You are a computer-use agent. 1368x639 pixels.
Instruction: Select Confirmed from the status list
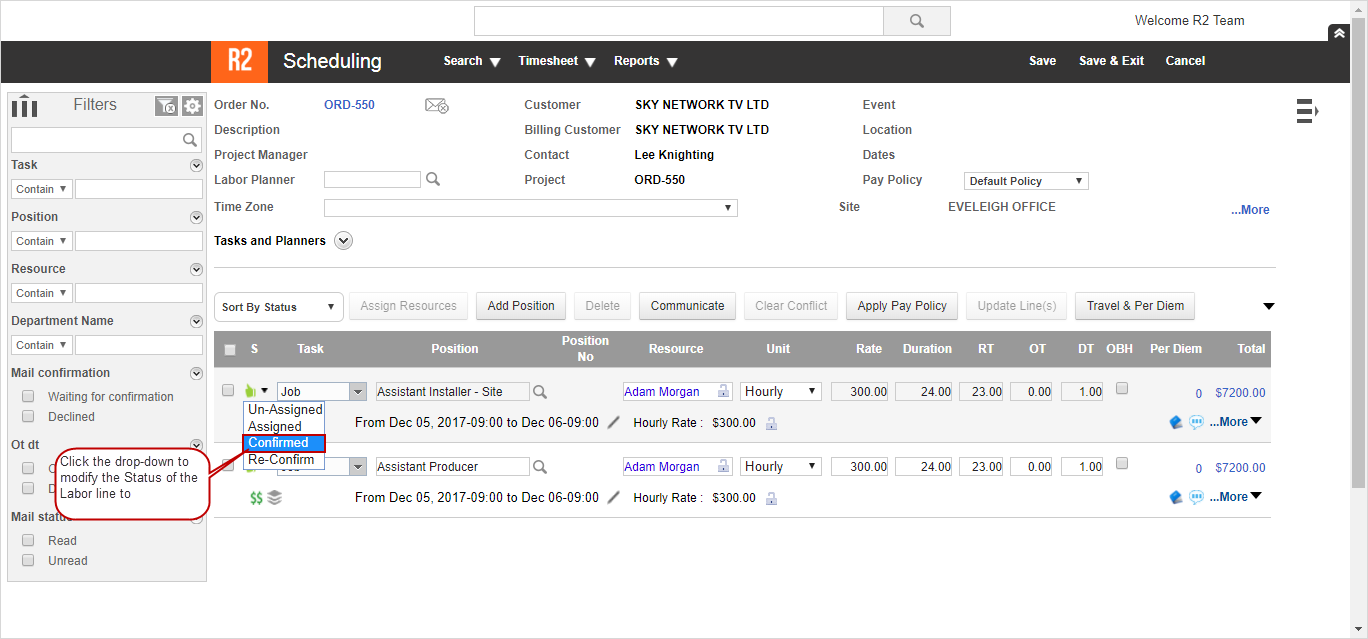click(x=284, y=443)
